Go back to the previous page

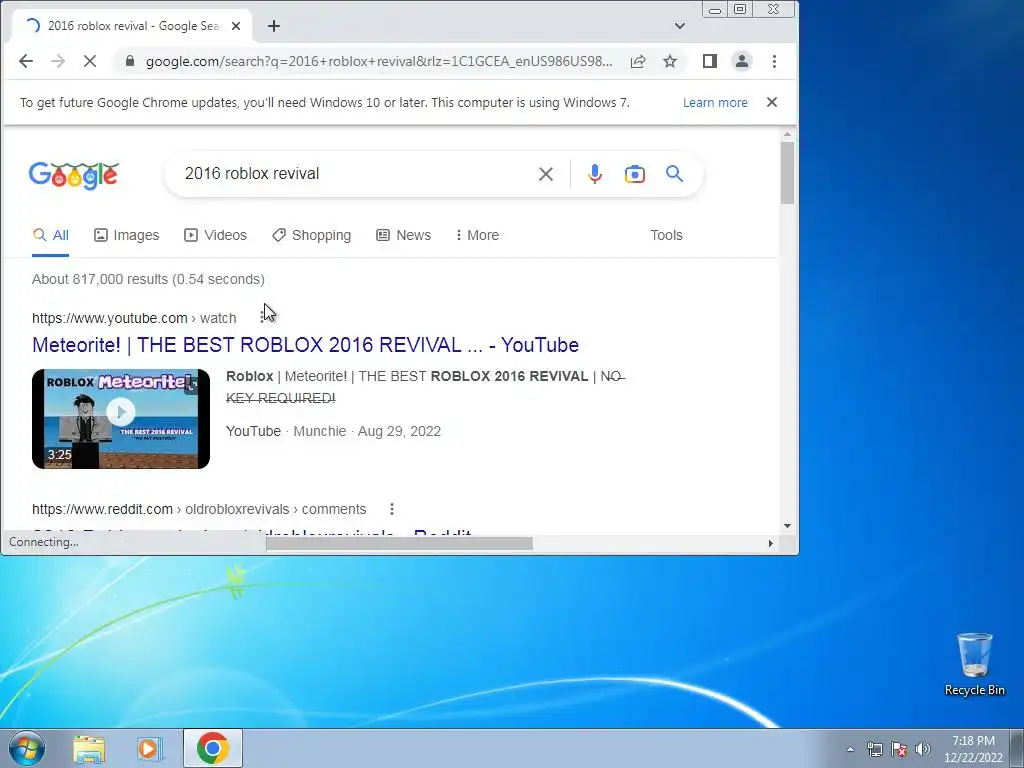click(x=25, y=61)
